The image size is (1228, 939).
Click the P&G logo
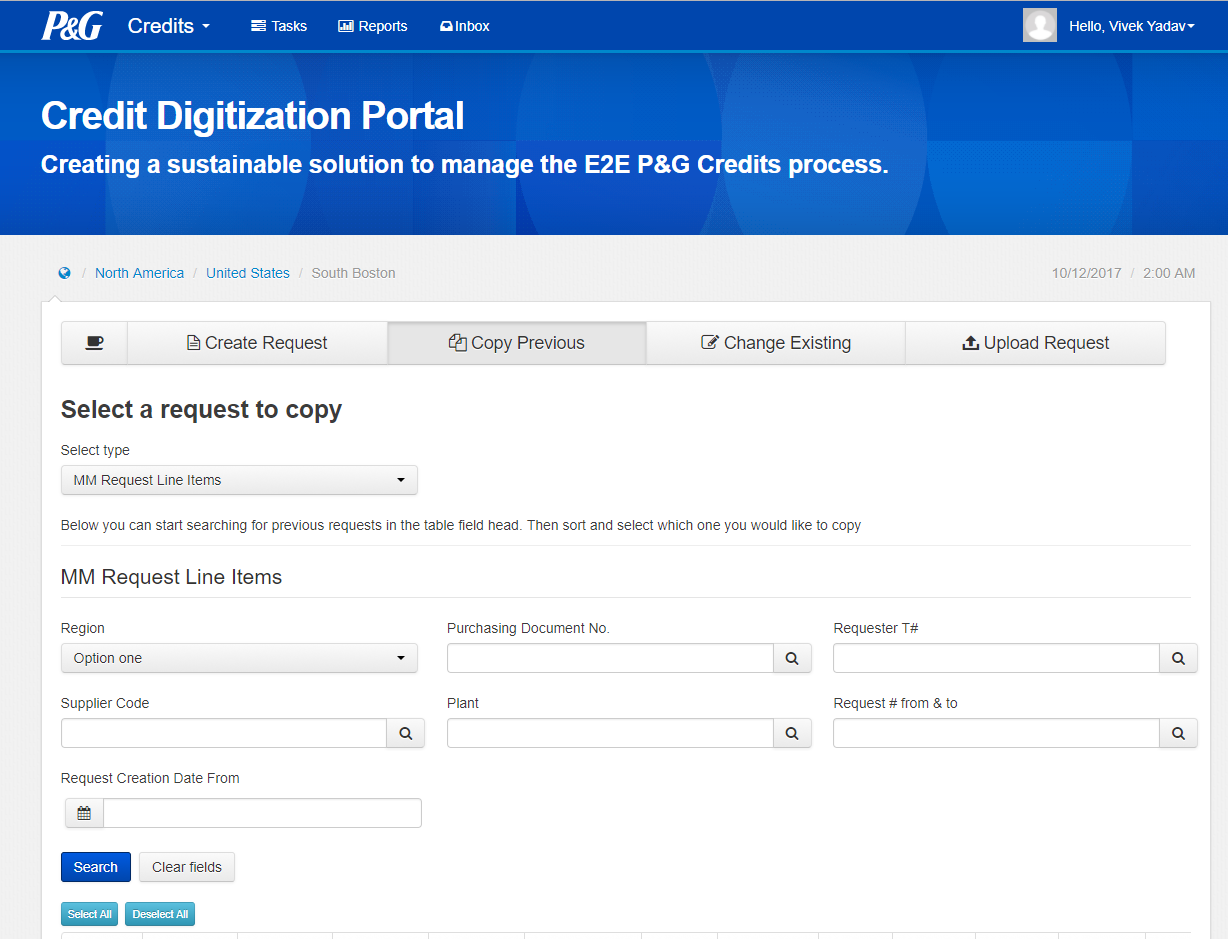[72, 26]
